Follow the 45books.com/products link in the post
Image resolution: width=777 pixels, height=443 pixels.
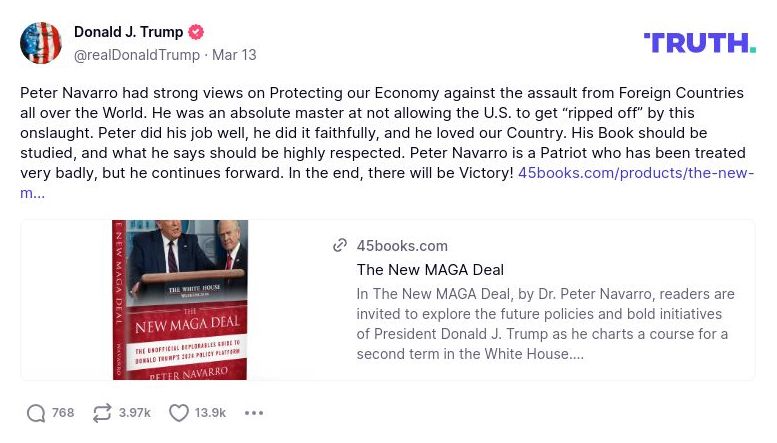coord(635,173)
